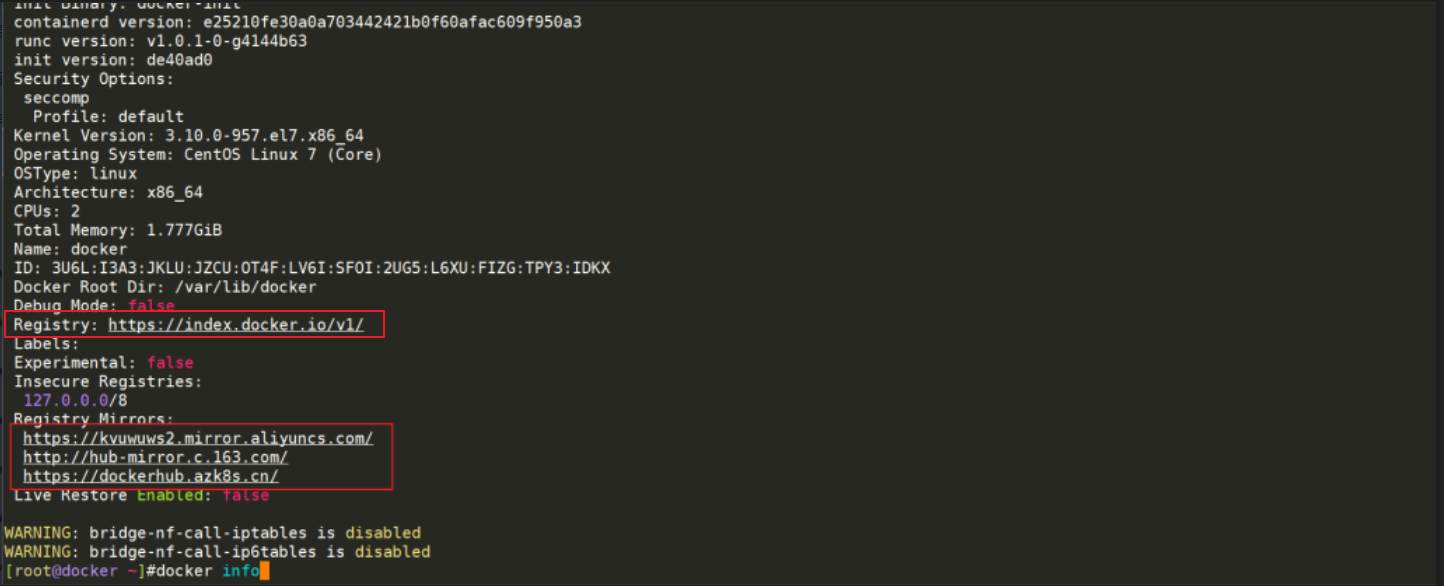Click the bridge-nf-call-iptables warning line
The width and height of the screenshot is (1444, 586).
tap(213, 532)
